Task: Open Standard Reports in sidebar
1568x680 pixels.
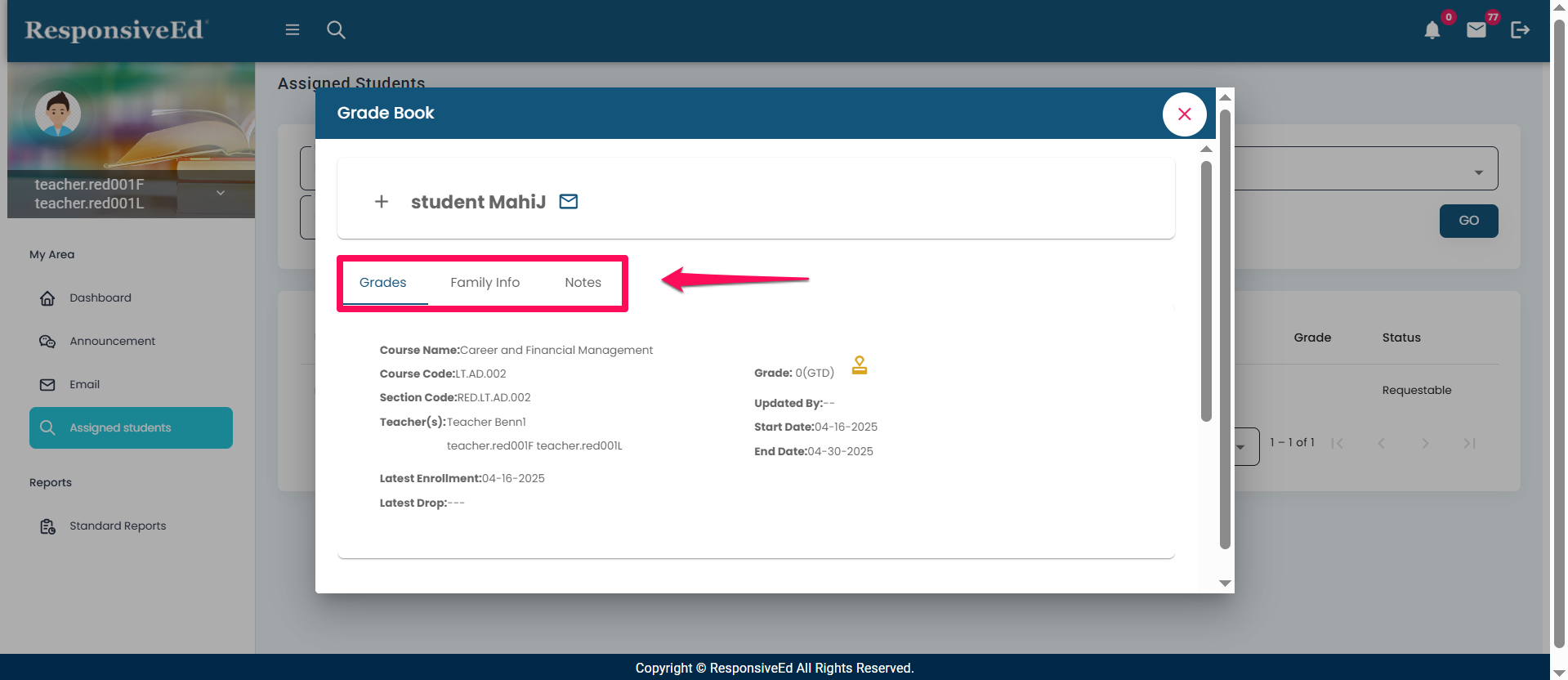Action: (118, 526)
